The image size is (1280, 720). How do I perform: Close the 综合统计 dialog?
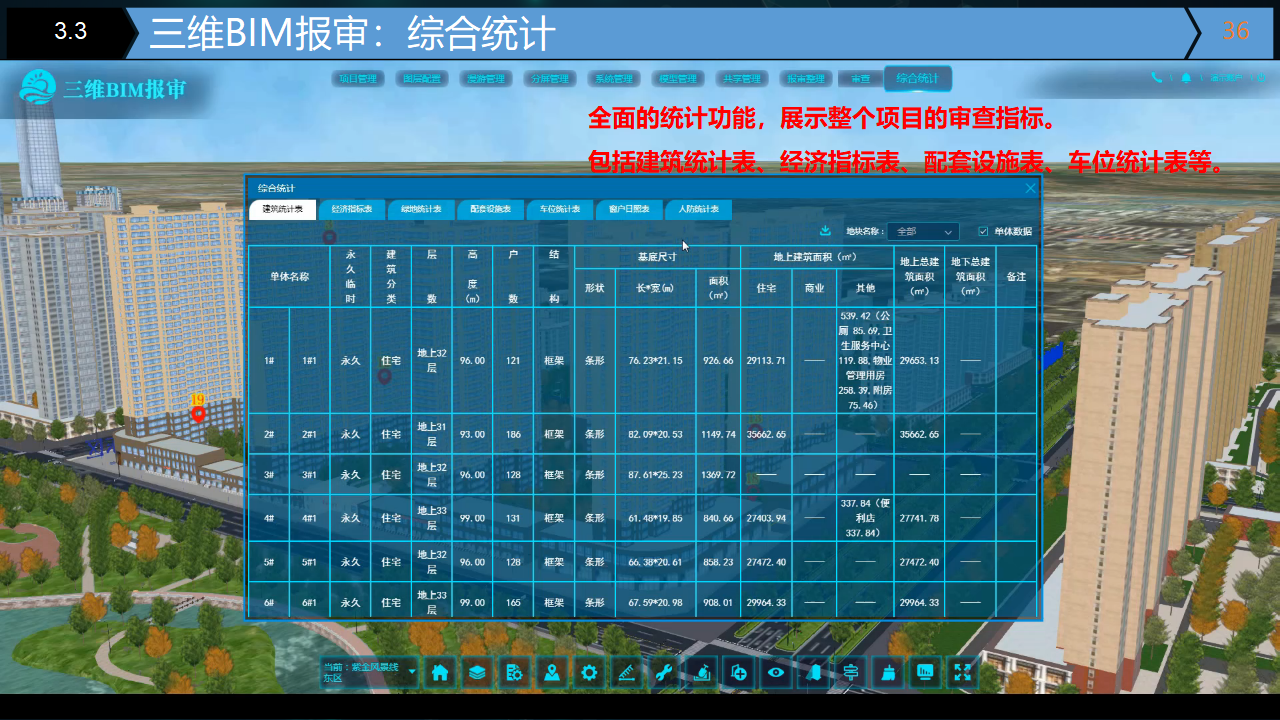click(x=1030, y=188)
